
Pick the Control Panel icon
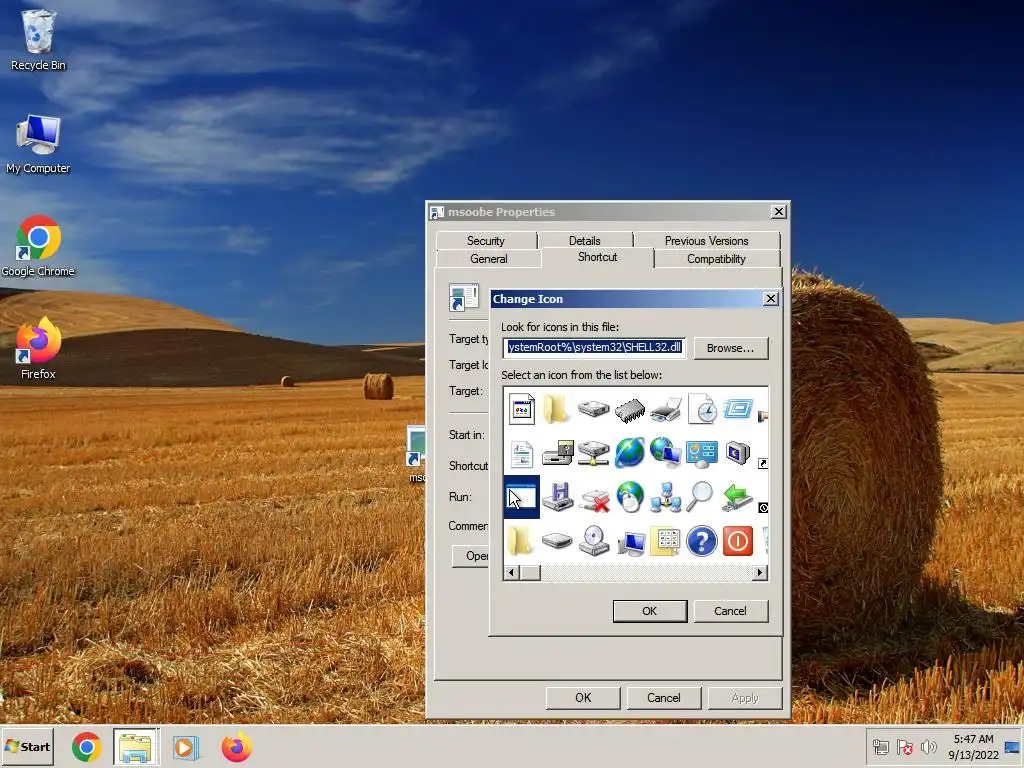pyautogui.click(x=702, y=454)
